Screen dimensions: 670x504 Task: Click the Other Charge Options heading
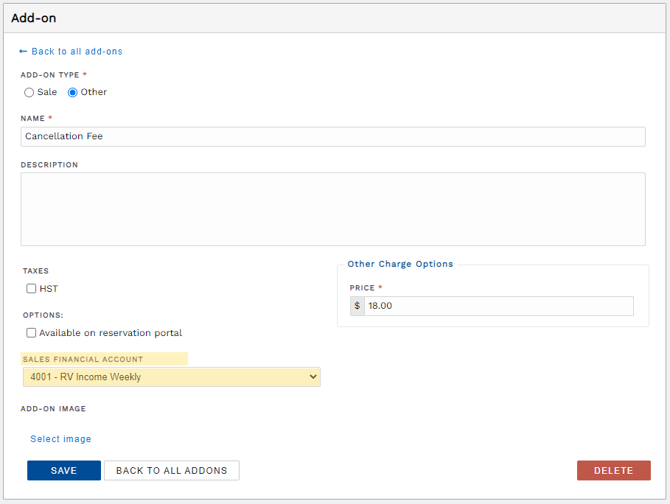pyautogui.click(x=400, y=264)
